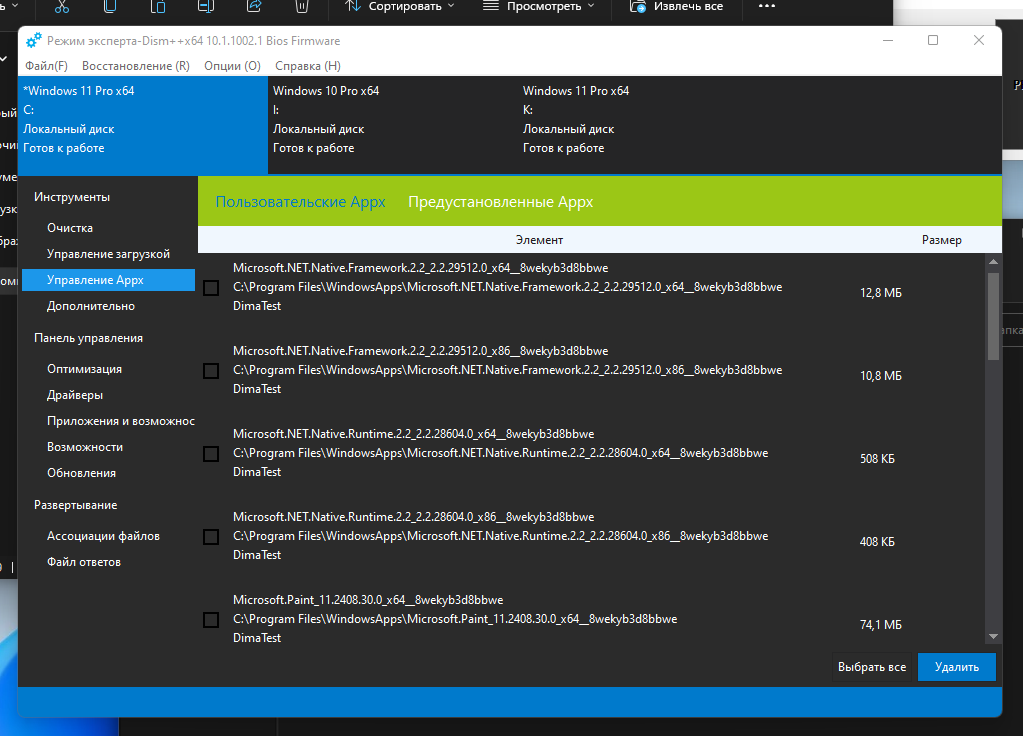
Task: Open the View dropdown in Explorer toolbar
Action: tap(539, 7)
